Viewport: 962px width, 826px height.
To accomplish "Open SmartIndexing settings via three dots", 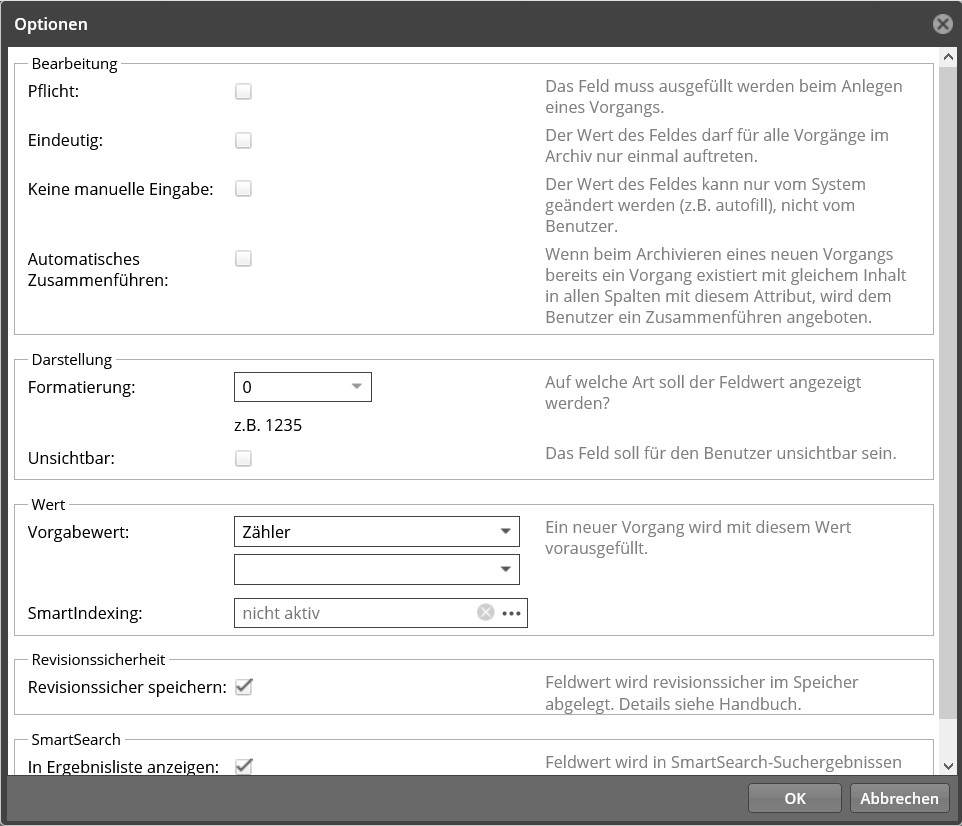I will 511,613.
